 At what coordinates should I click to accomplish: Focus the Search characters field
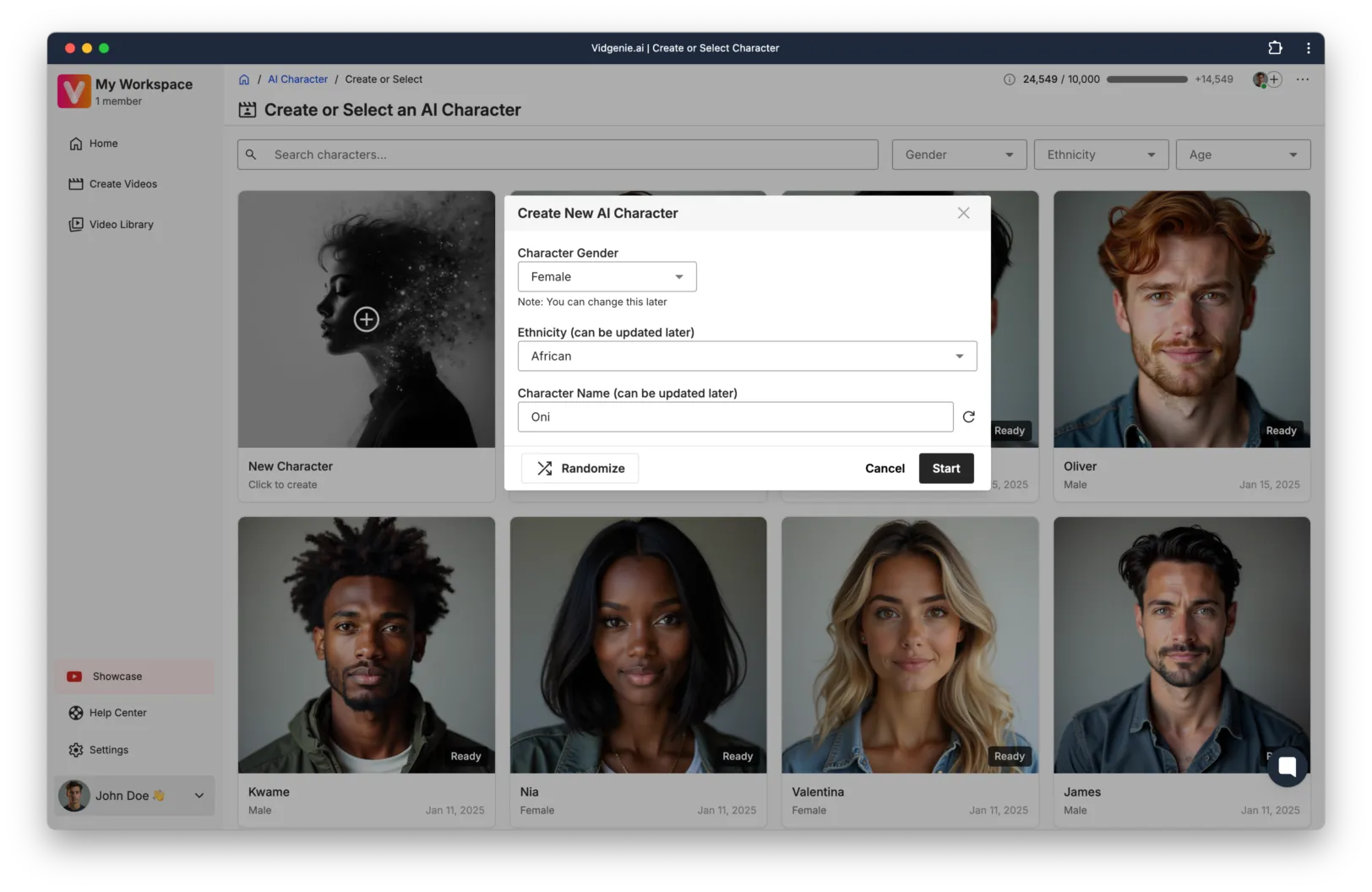coord(558,155)
